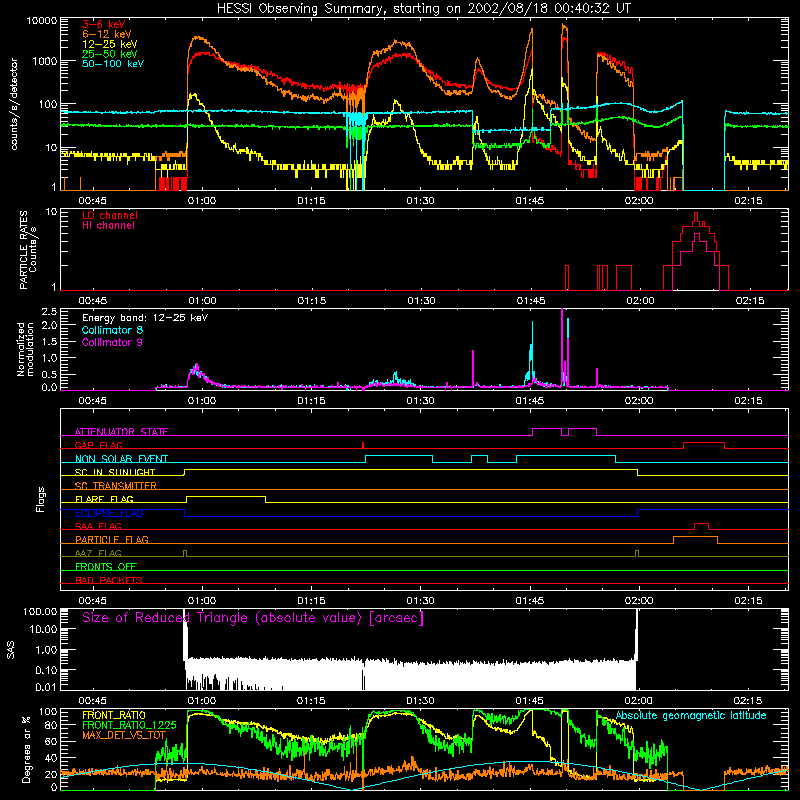Image resolution: width=800 pixels, height=800 pixels.
Task: Click the Degrees or % axis label
Action: tap(25, 749)
